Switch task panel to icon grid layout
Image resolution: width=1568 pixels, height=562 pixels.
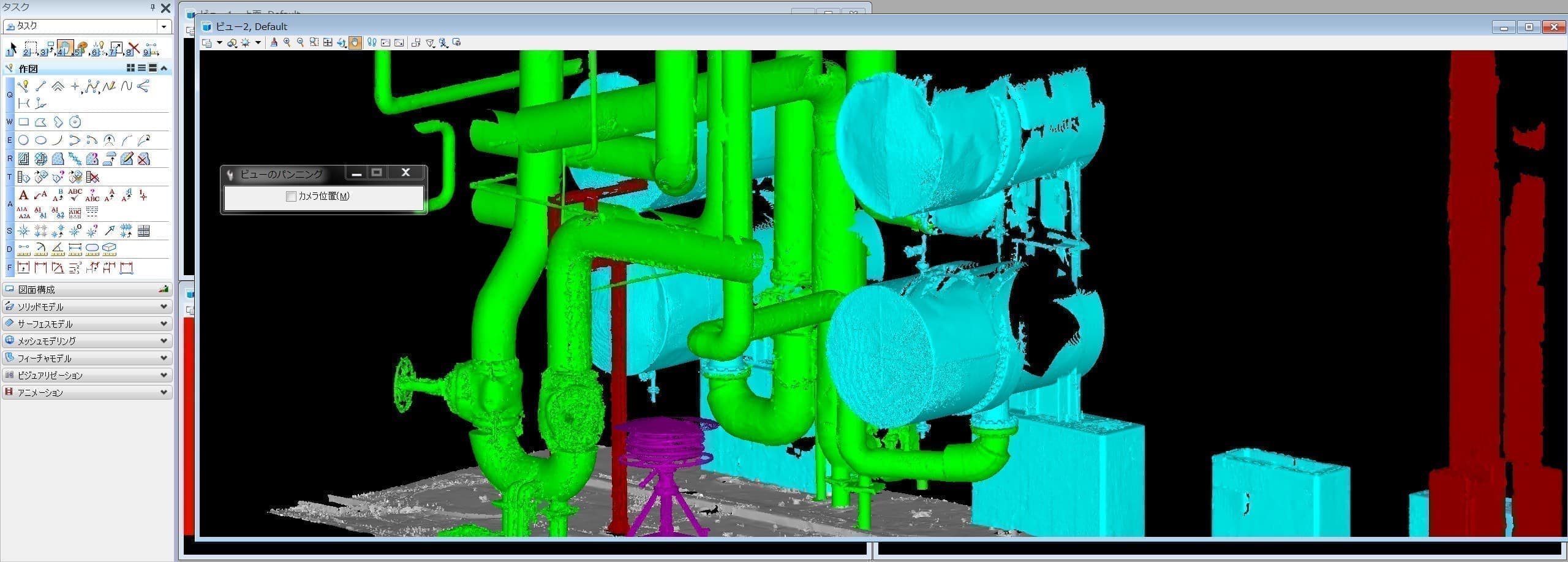point(130,68)
